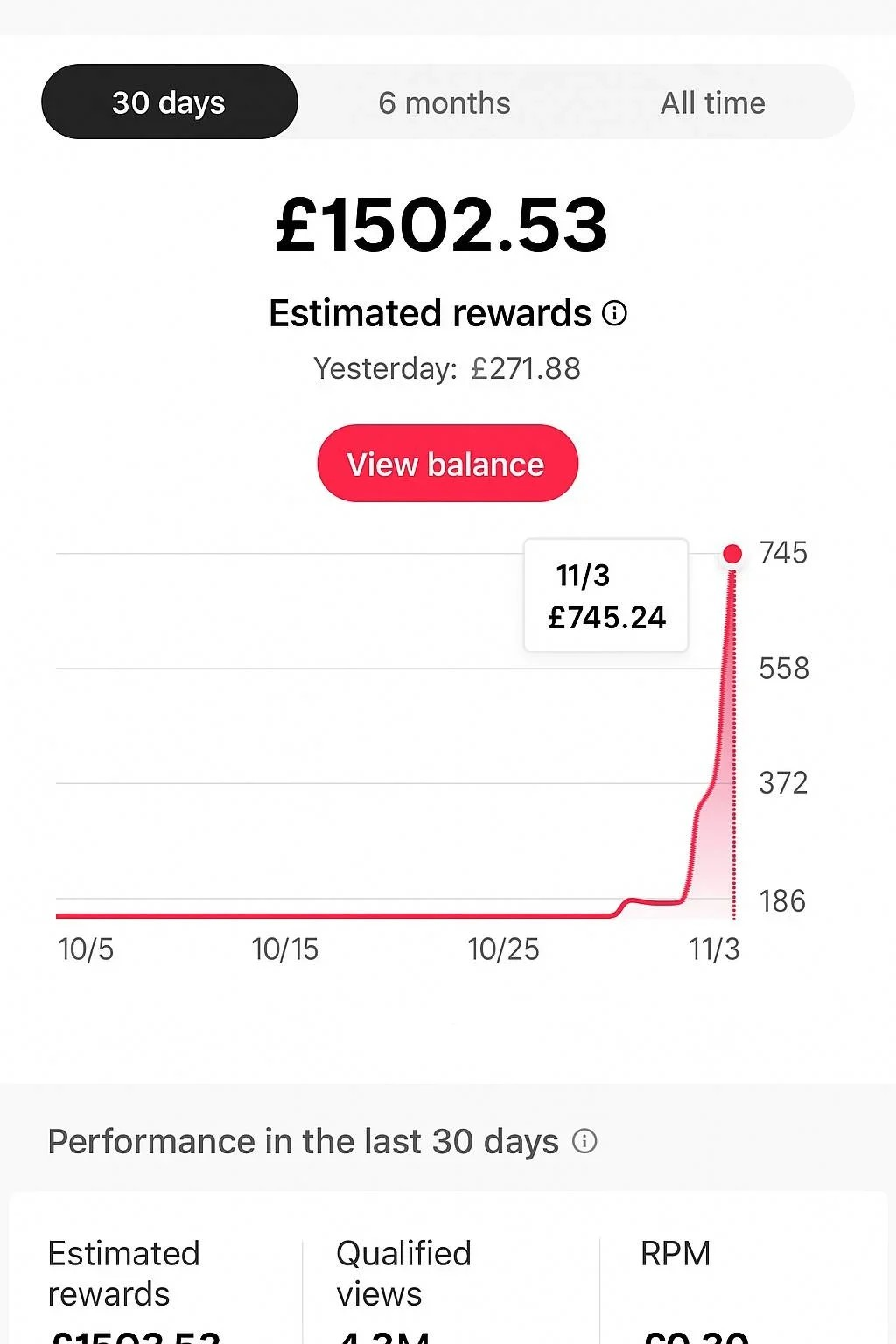Click the 745 value on chart axis
Viewport: 896px width, 1344px height.
[x=783, y=553]
